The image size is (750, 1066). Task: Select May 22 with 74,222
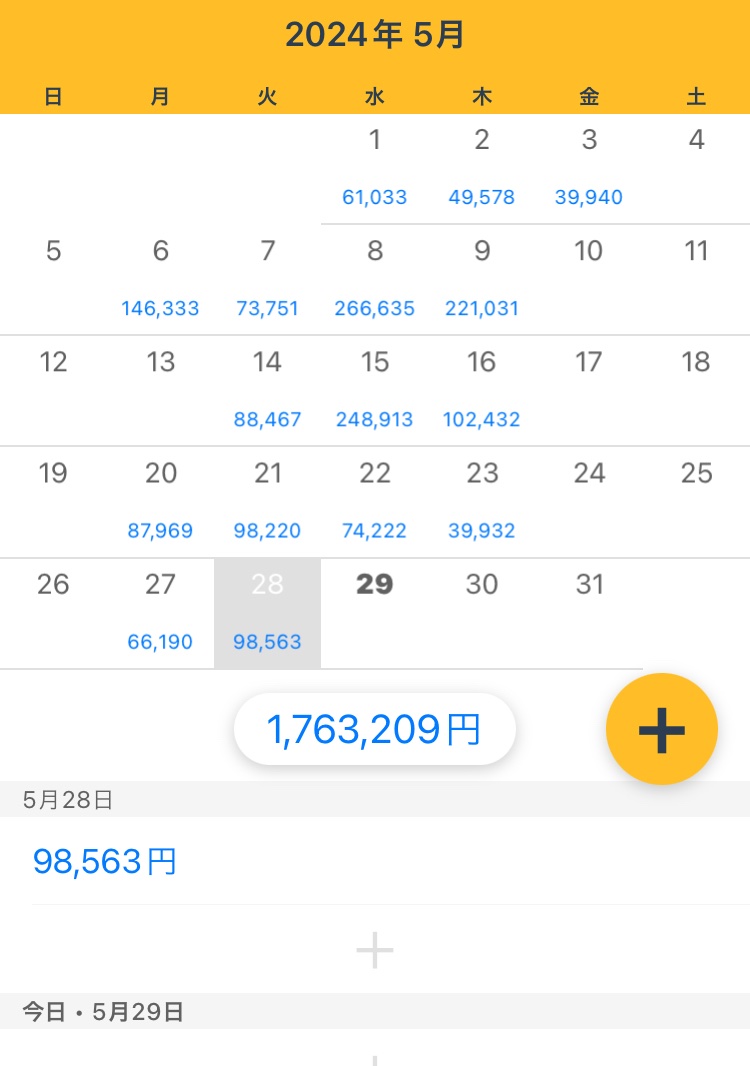(x=375, y=502)
